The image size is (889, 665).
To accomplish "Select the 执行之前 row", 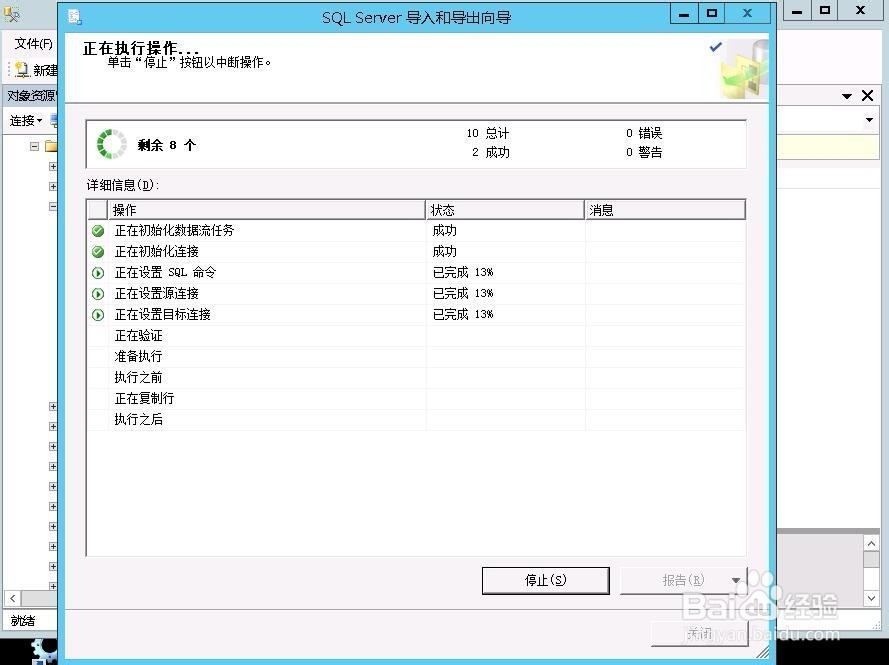I will tap(416, 378).
